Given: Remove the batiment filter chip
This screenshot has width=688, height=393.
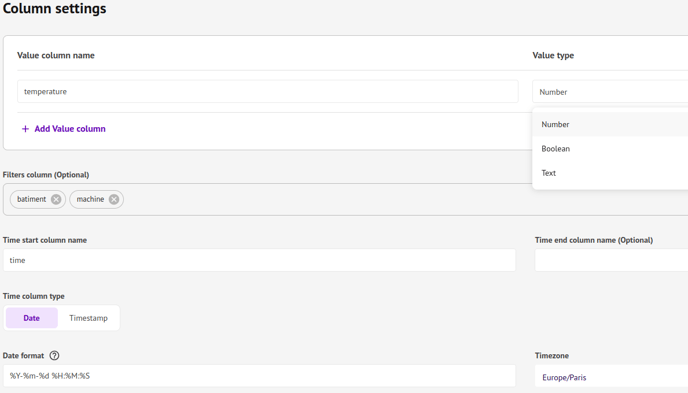Looking at the screenshot, I should (56, 200).
